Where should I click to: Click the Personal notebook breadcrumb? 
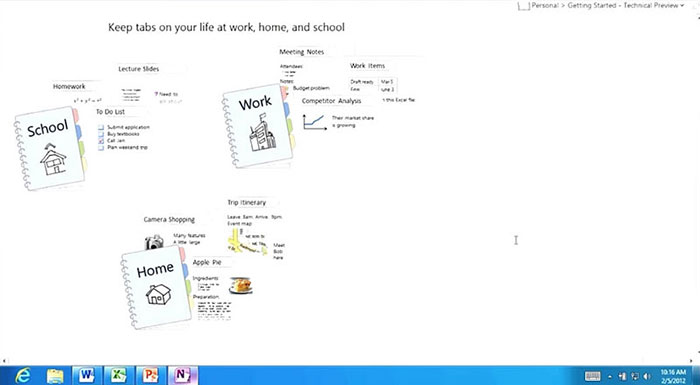click(x=545, y=5)
